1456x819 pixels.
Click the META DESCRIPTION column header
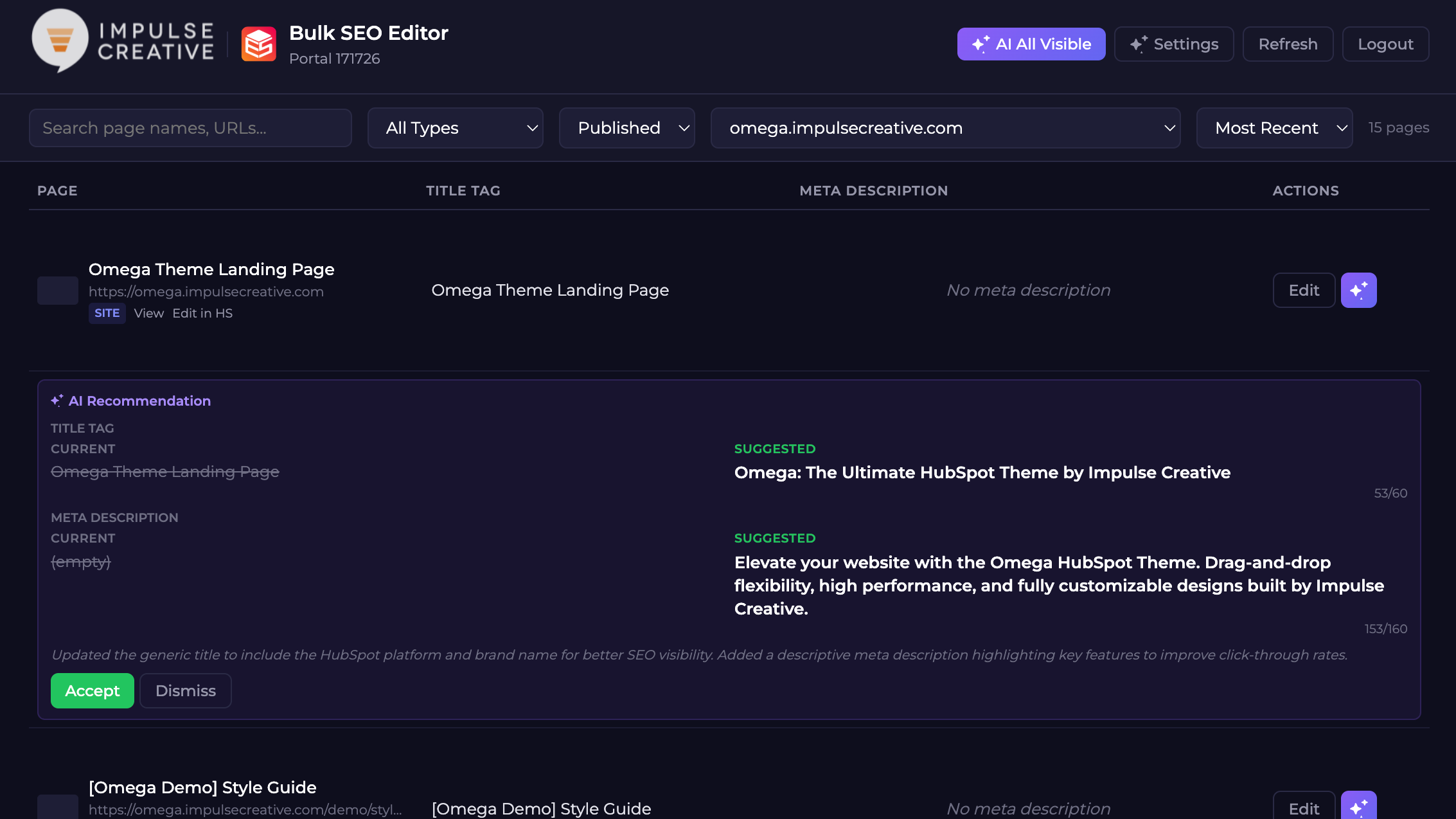[x=873, y=190]
